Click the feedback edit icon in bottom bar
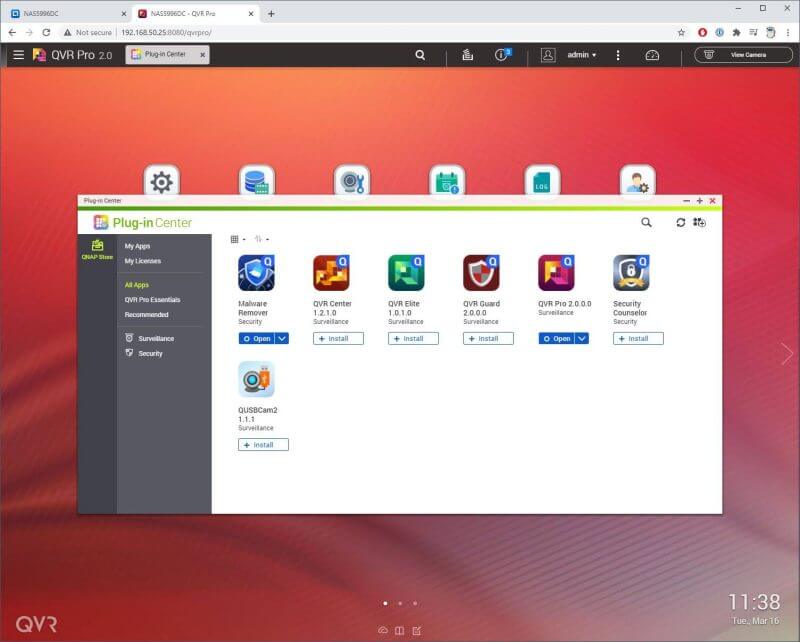The width and height of the screenshot is (800, 642). (x=417, y=630)
